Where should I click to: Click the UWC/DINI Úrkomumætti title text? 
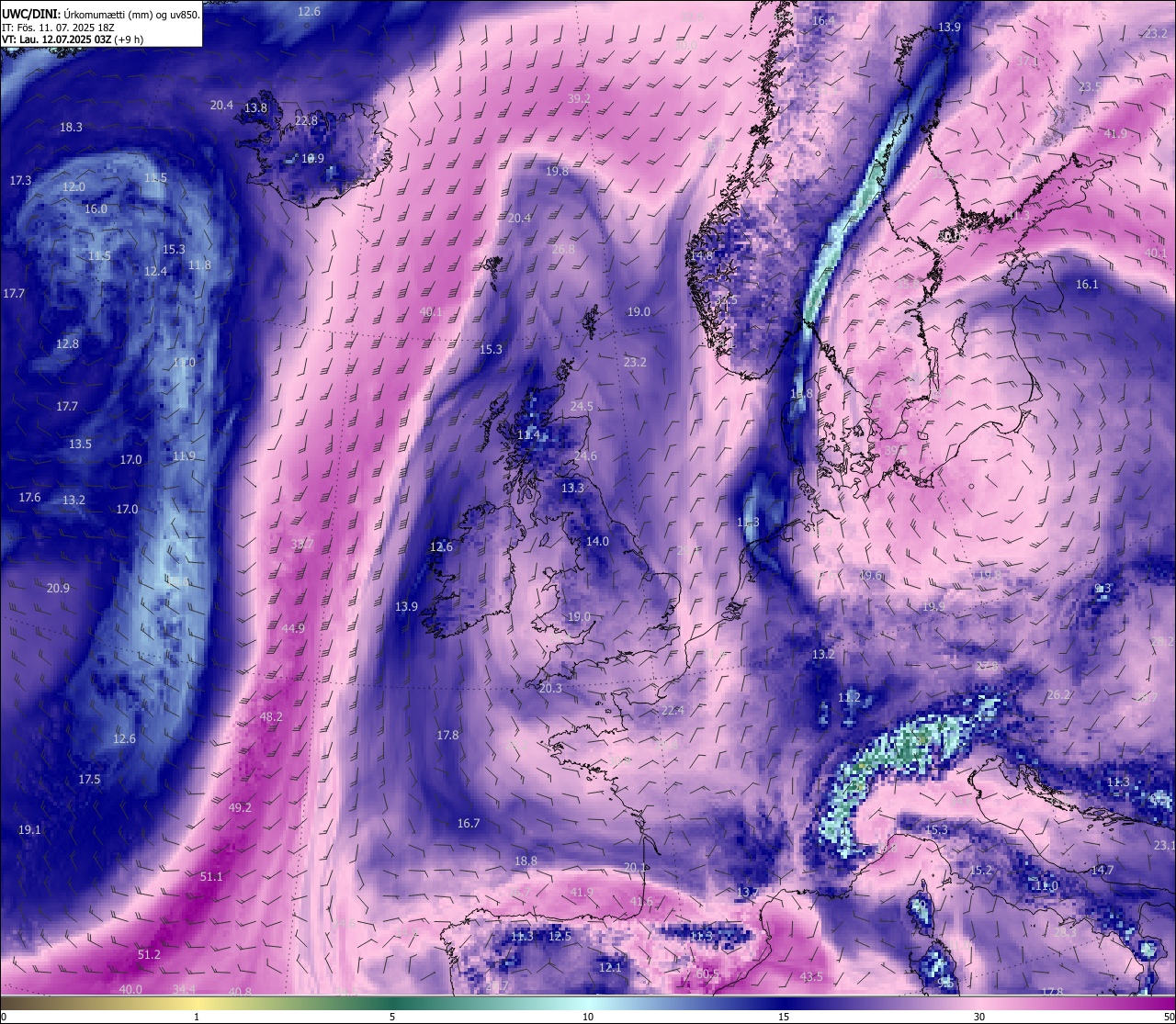pyautogui.click(x=100, y=15)
